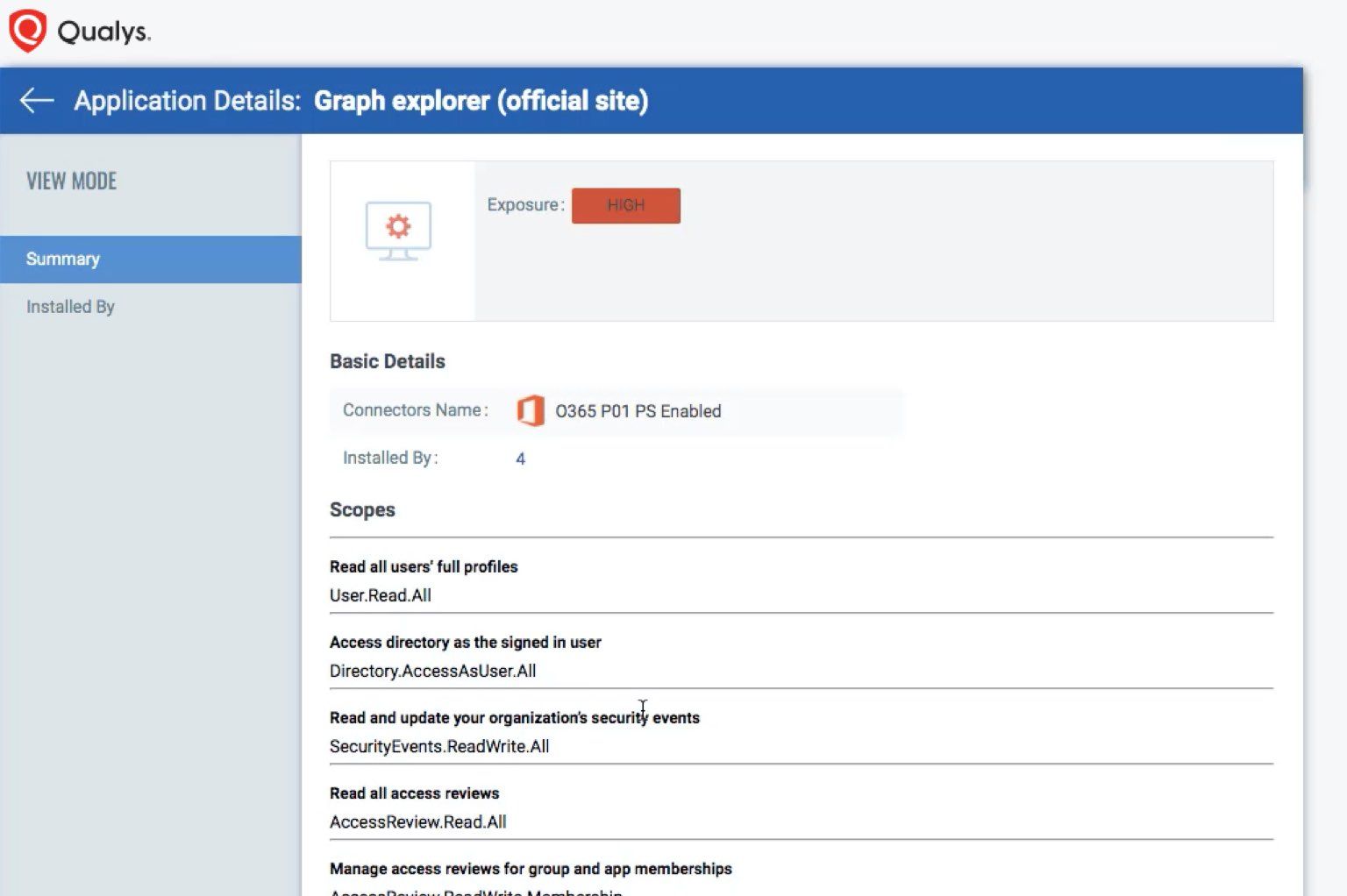Click the red gear inside the app thumbnail

400,226
